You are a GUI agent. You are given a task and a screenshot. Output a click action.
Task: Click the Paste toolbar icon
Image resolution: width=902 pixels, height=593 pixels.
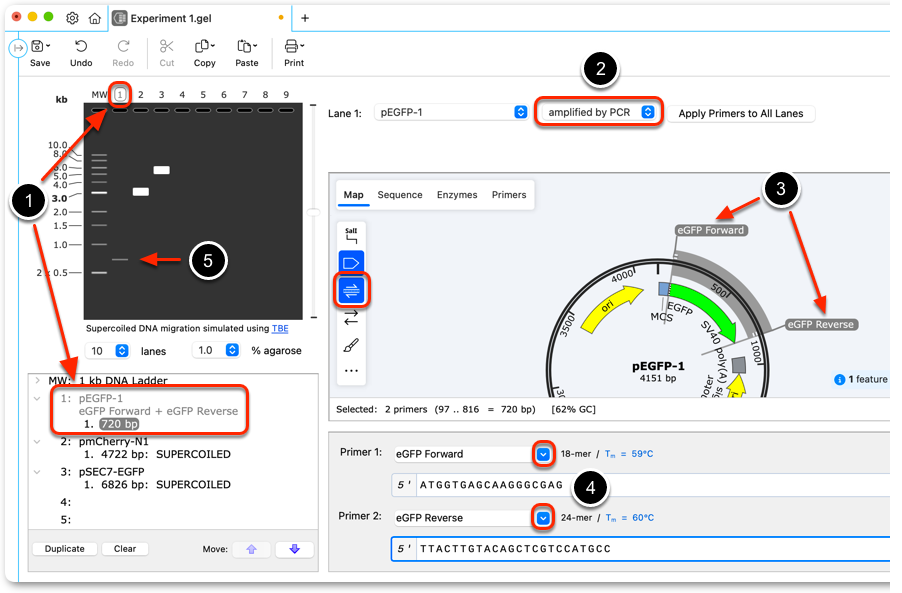click(x=247, y=47)
